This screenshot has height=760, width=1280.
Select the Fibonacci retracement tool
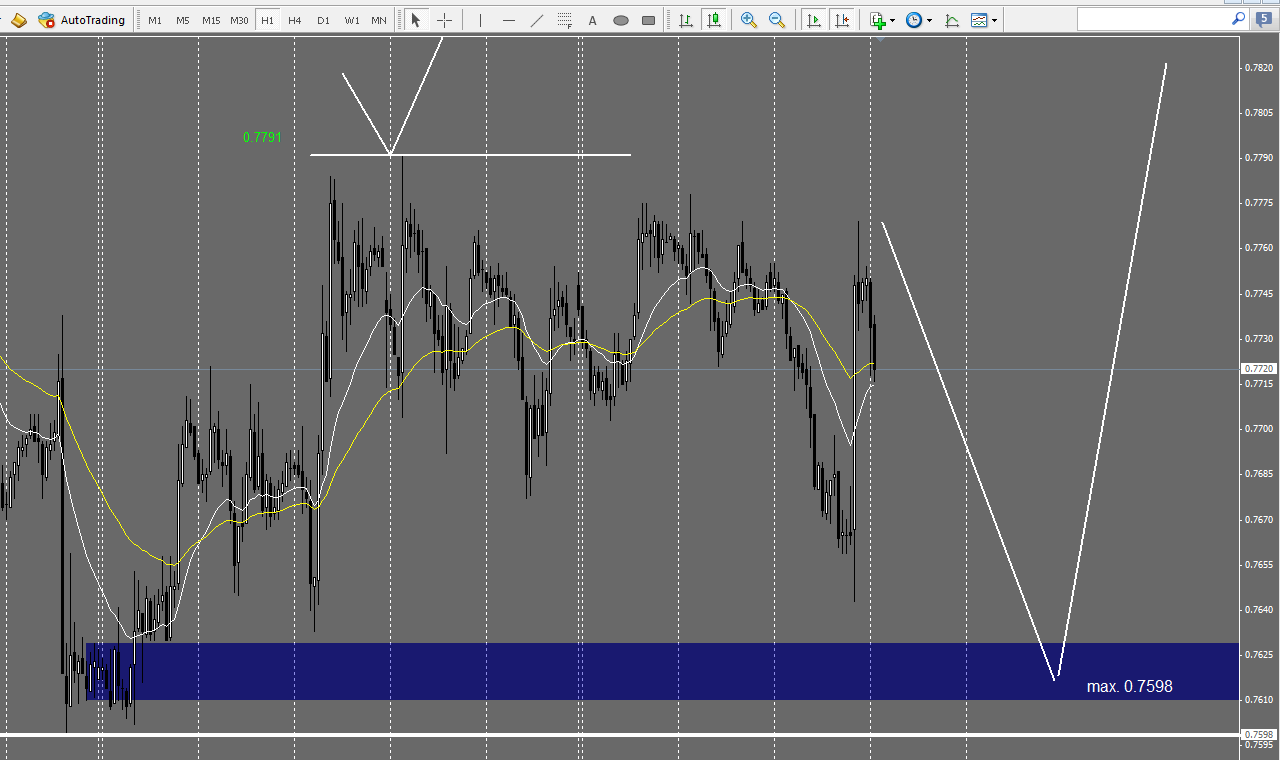pos(564,19)
